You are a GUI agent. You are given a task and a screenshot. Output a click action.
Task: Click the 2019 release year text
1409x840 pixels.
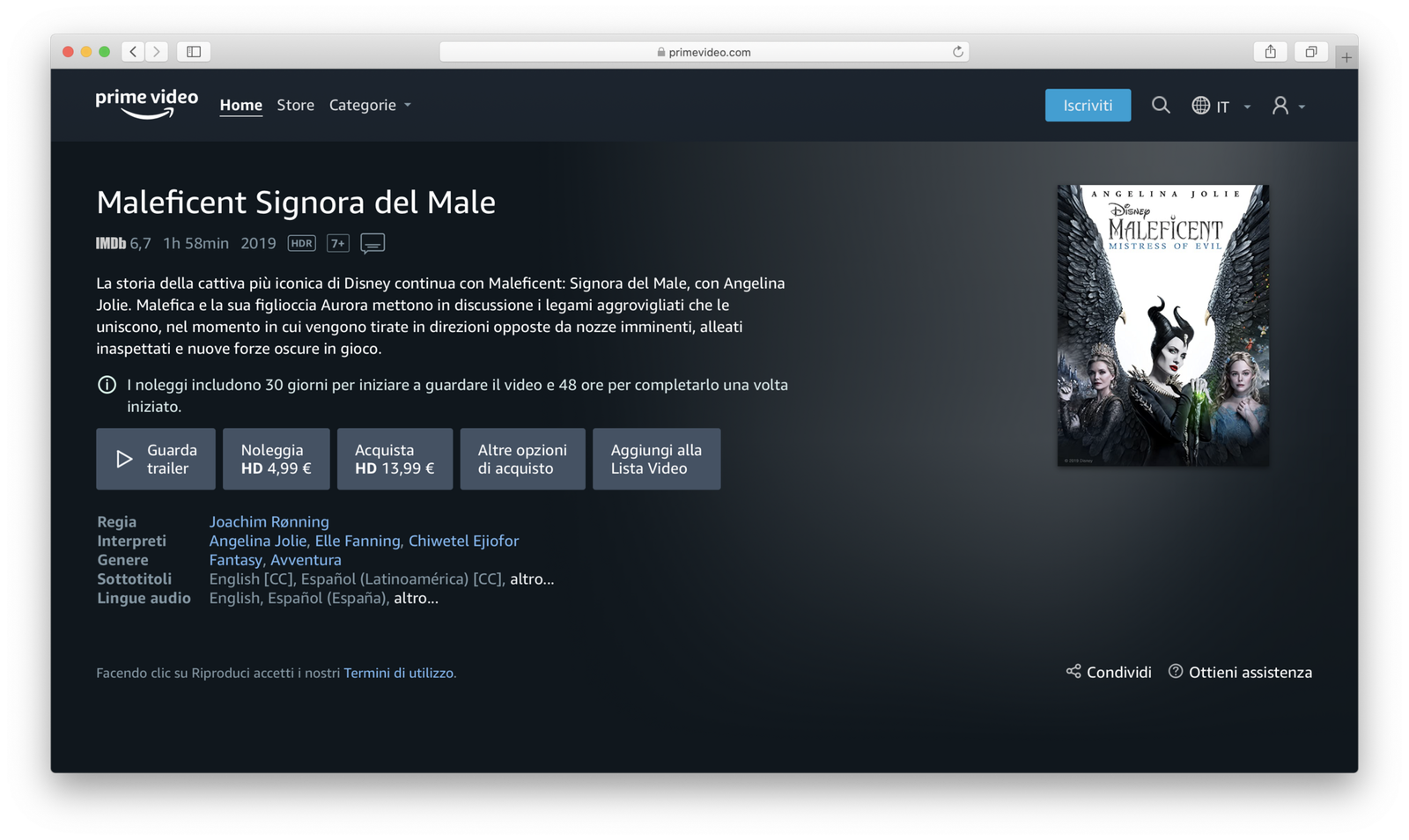coord(258,243)
